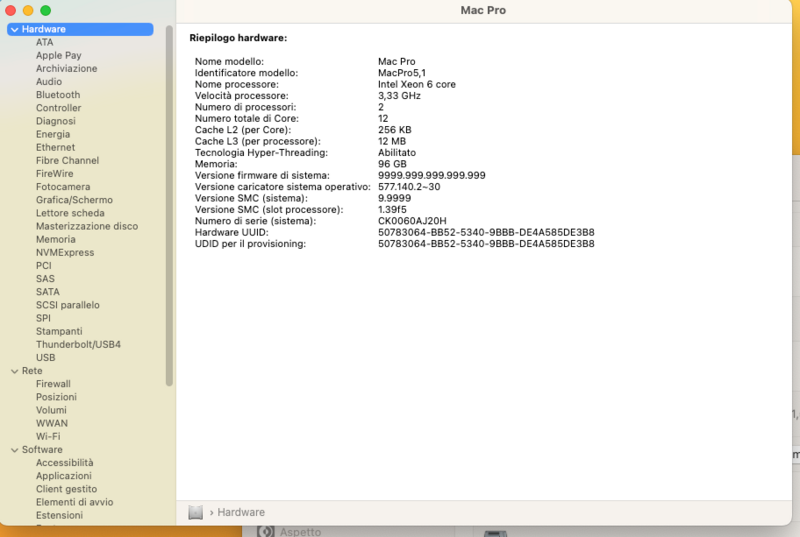Select Thunderbolt/USB4 in sidebar

point(78,344)
